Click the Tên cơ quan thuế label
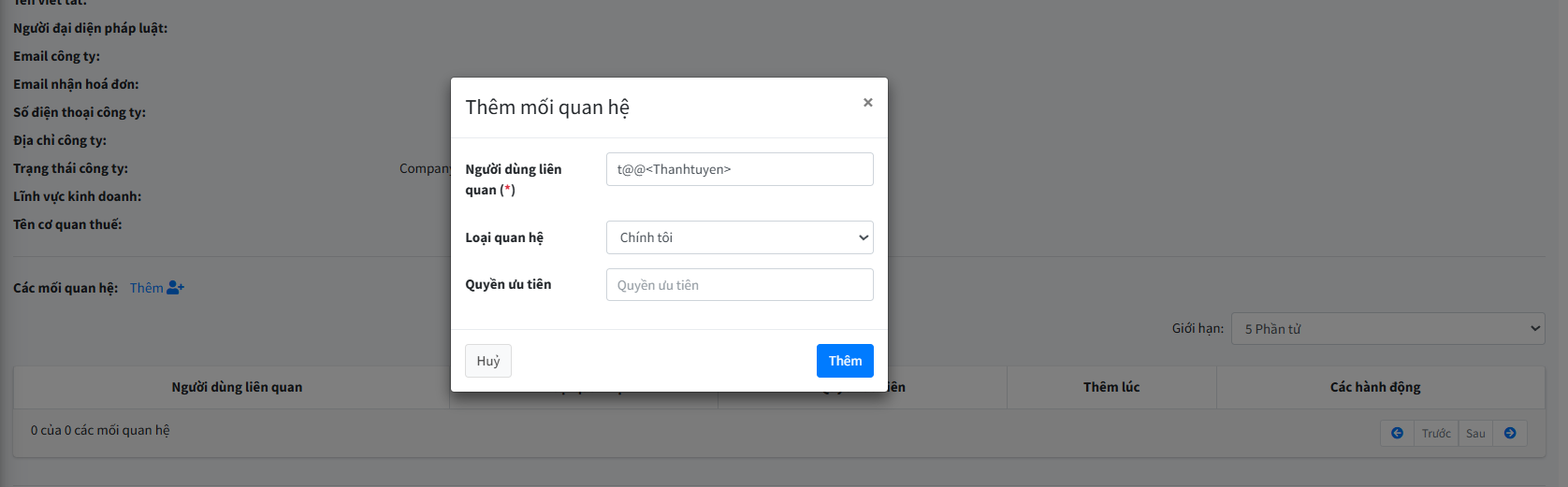The image size is (1568, 487). (67, 224)
